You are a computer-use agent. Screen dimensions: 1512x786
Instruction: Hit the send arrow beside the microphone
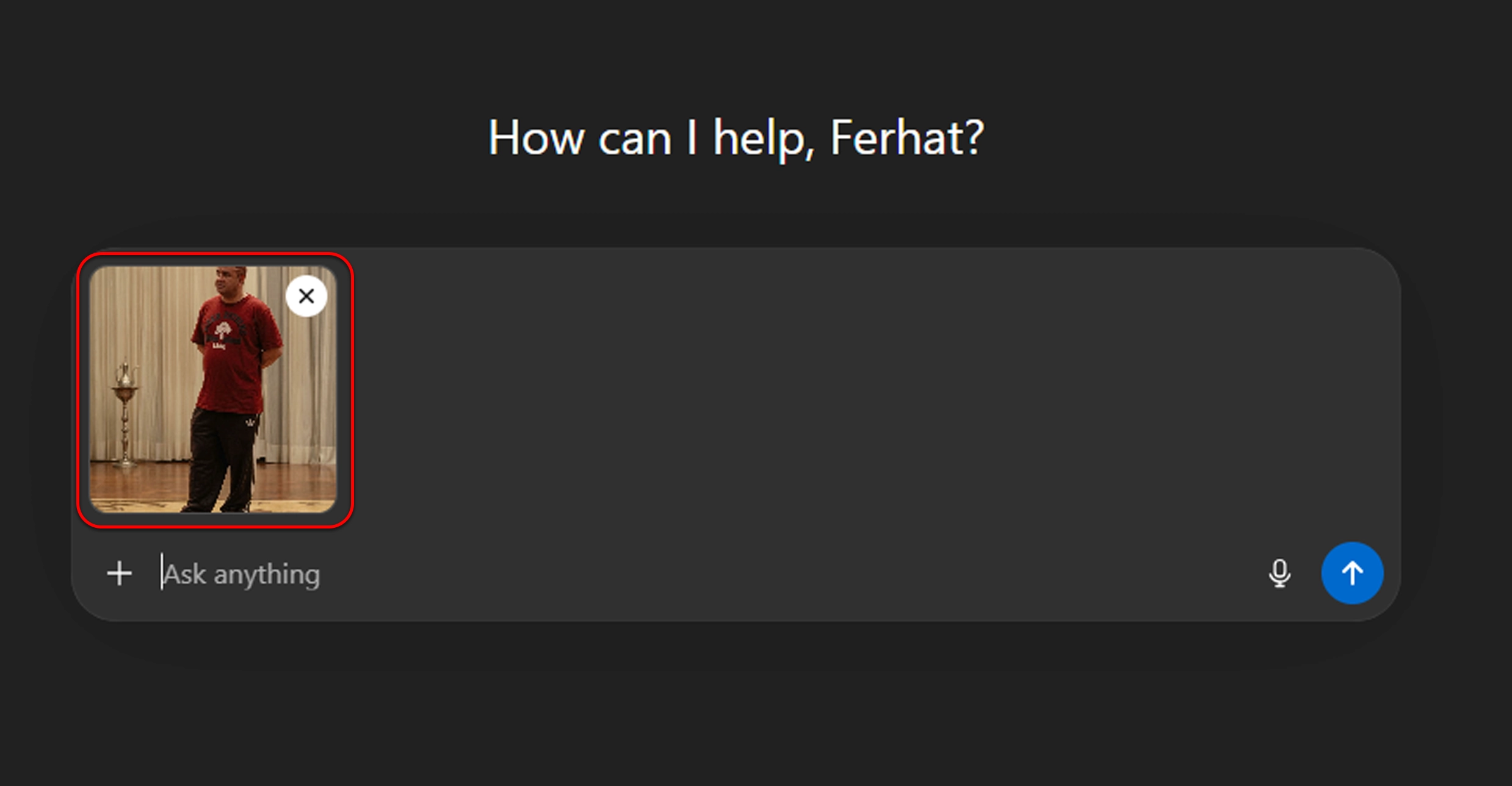[1352, 573]
